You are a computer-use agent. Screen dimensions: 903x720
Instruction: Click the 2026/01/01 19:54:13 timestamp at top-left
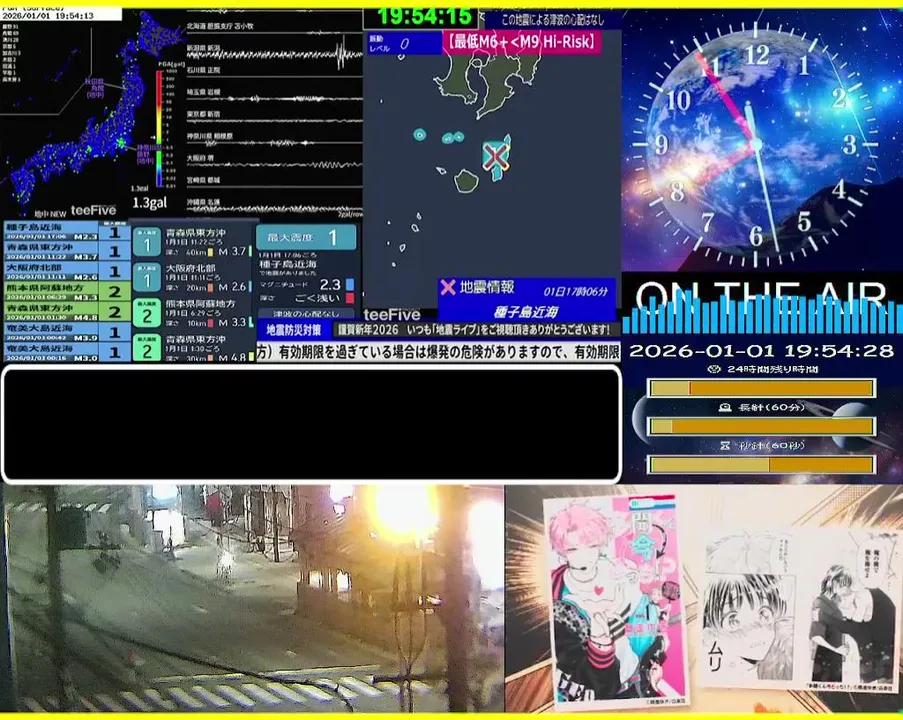click(48, 16)
